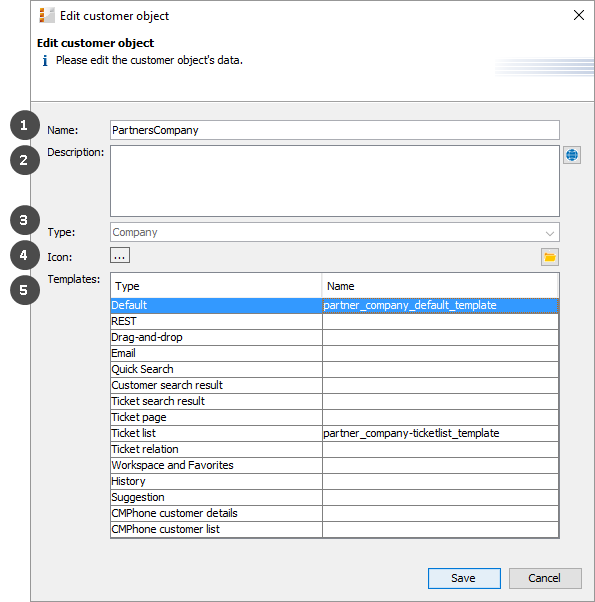Click the blue info icon

tap(45, 61)
